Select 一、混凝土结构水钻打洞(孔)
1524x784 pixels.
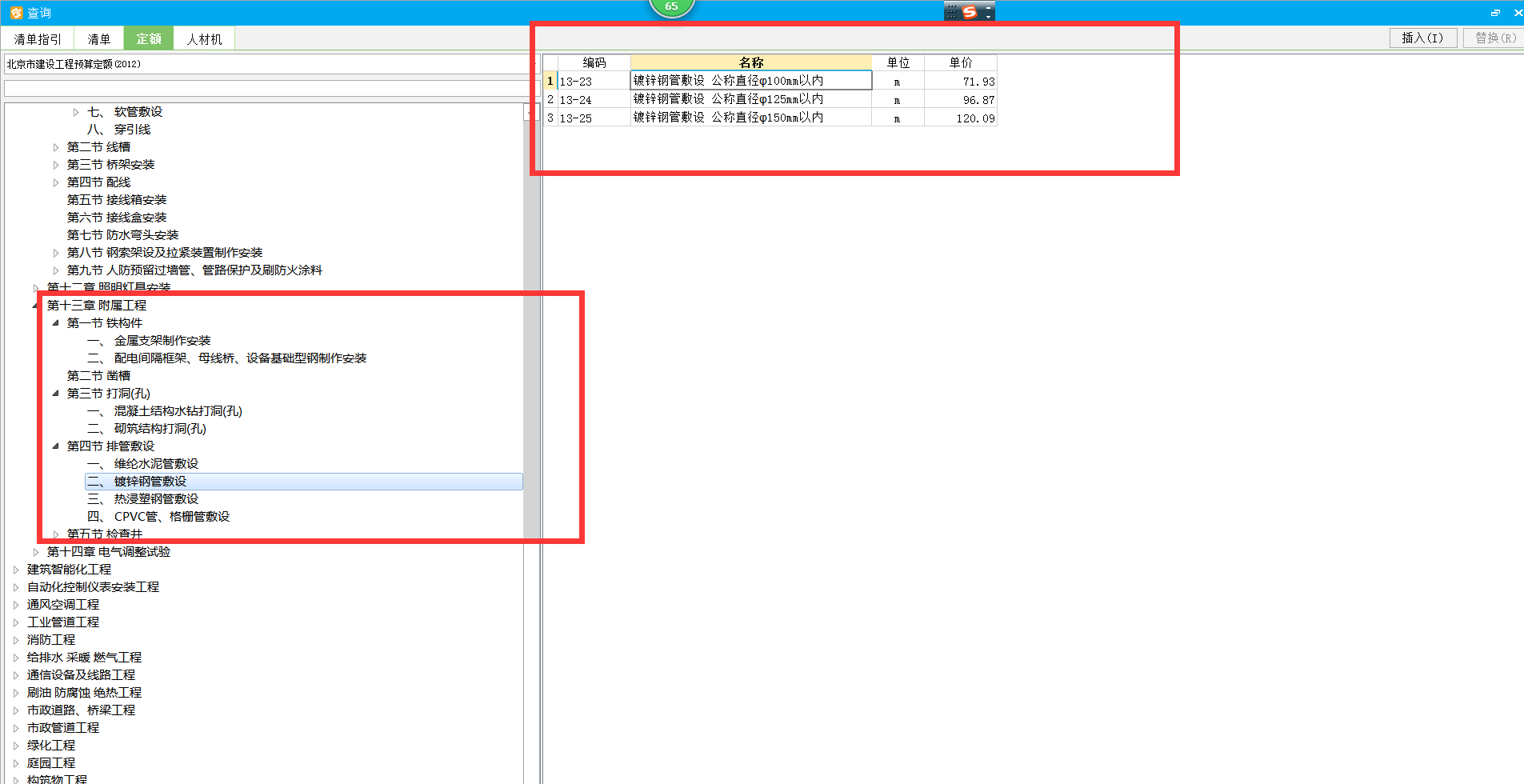point(165,411)
